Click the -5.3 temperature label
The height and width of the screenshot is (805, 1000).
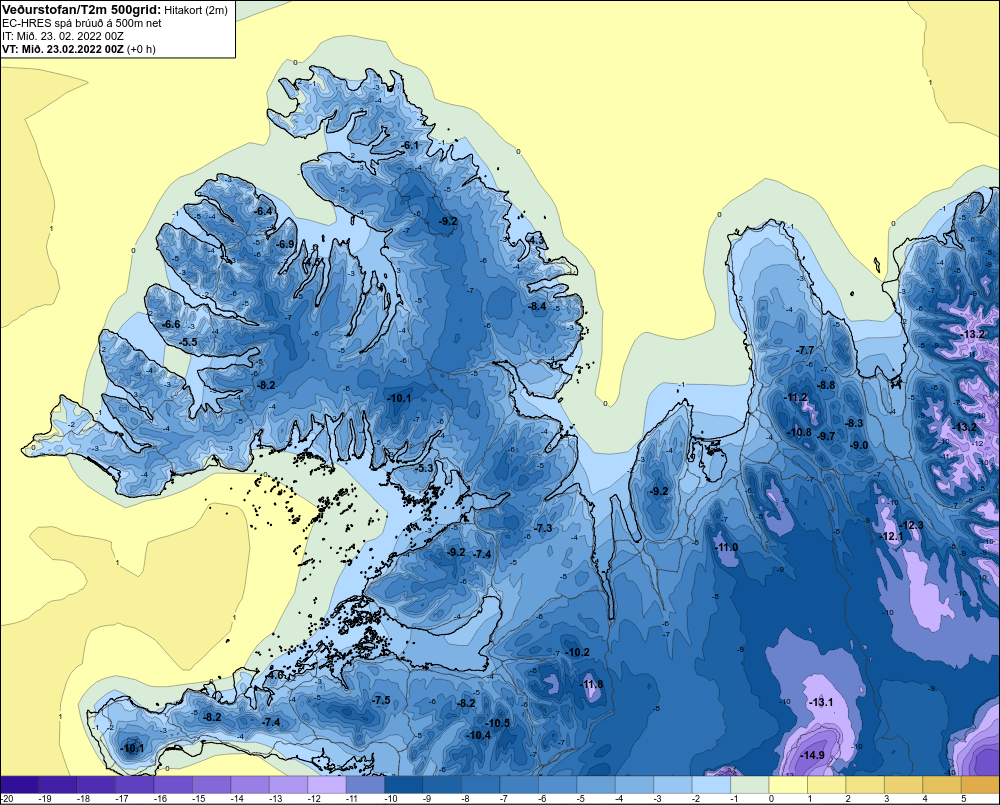point(424,468)
